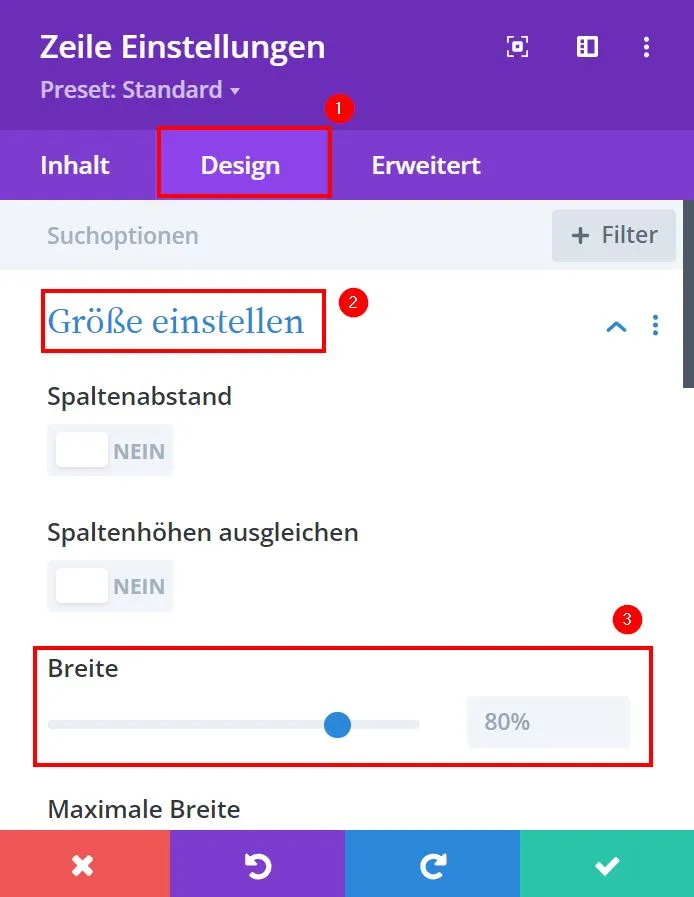Open the split sidebar layout icon
The width and height of the screenshot is (694, 897).
[x=587, y=46]
